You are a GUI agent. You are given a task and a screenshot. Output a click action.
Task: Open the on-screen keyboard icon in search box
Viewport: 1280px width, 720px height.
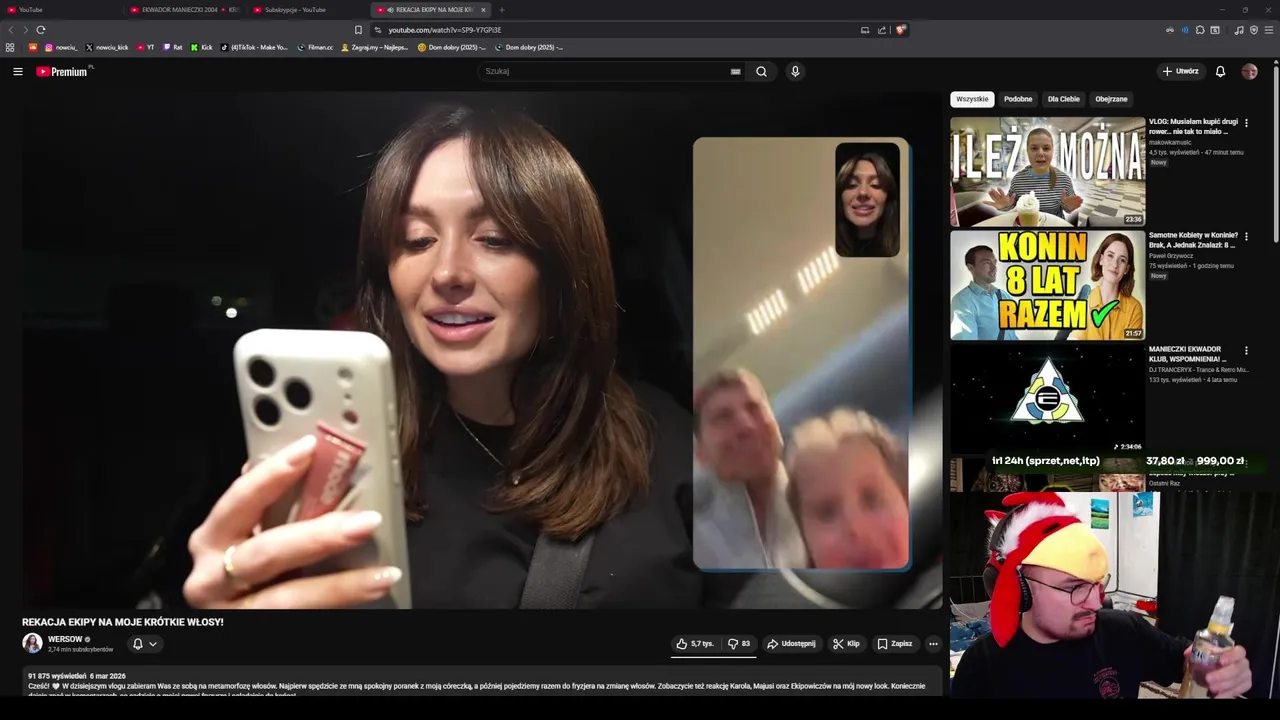pos(735,71)
